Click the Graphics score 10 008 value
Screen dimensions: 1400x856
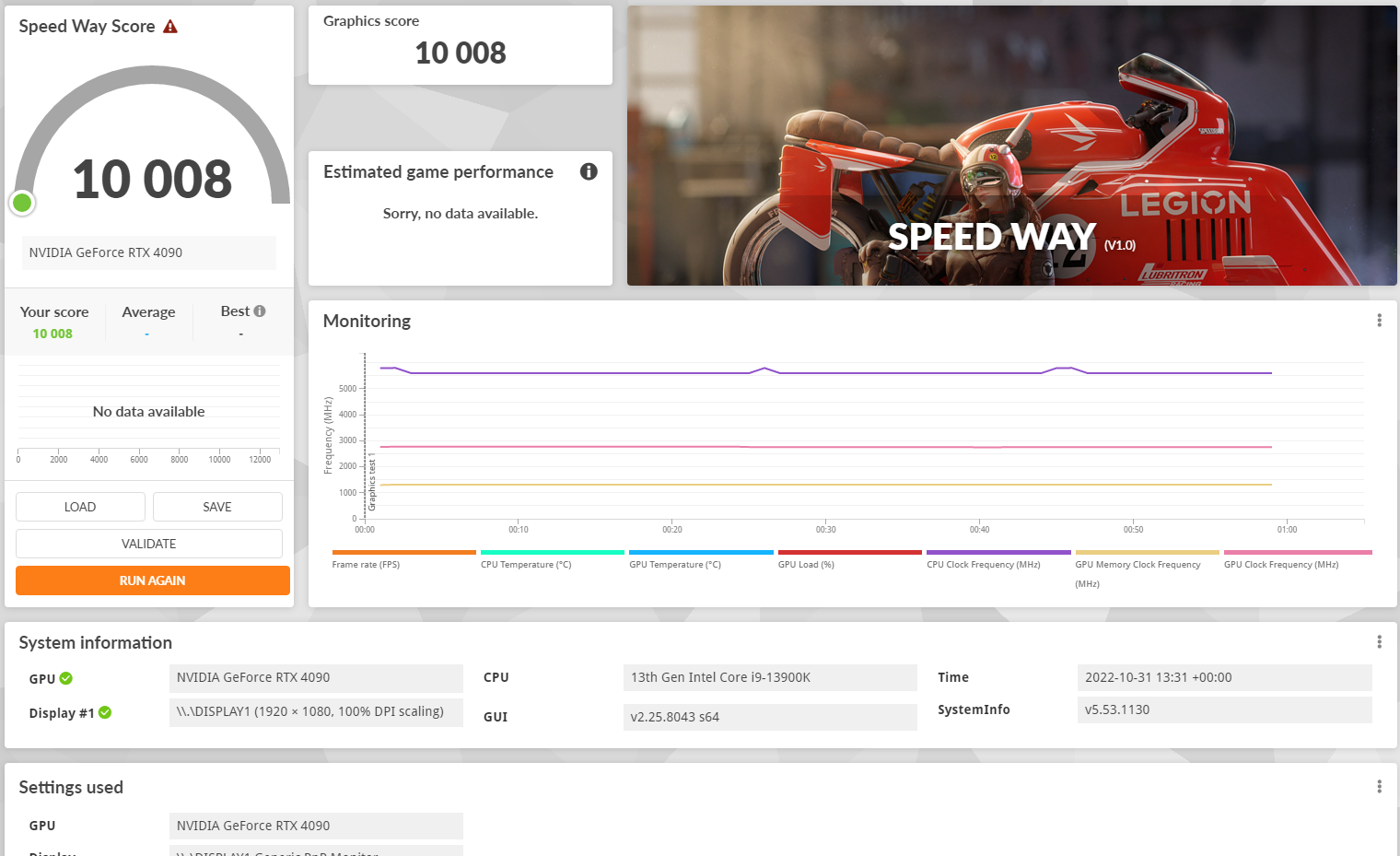click(x=461, y=53)
